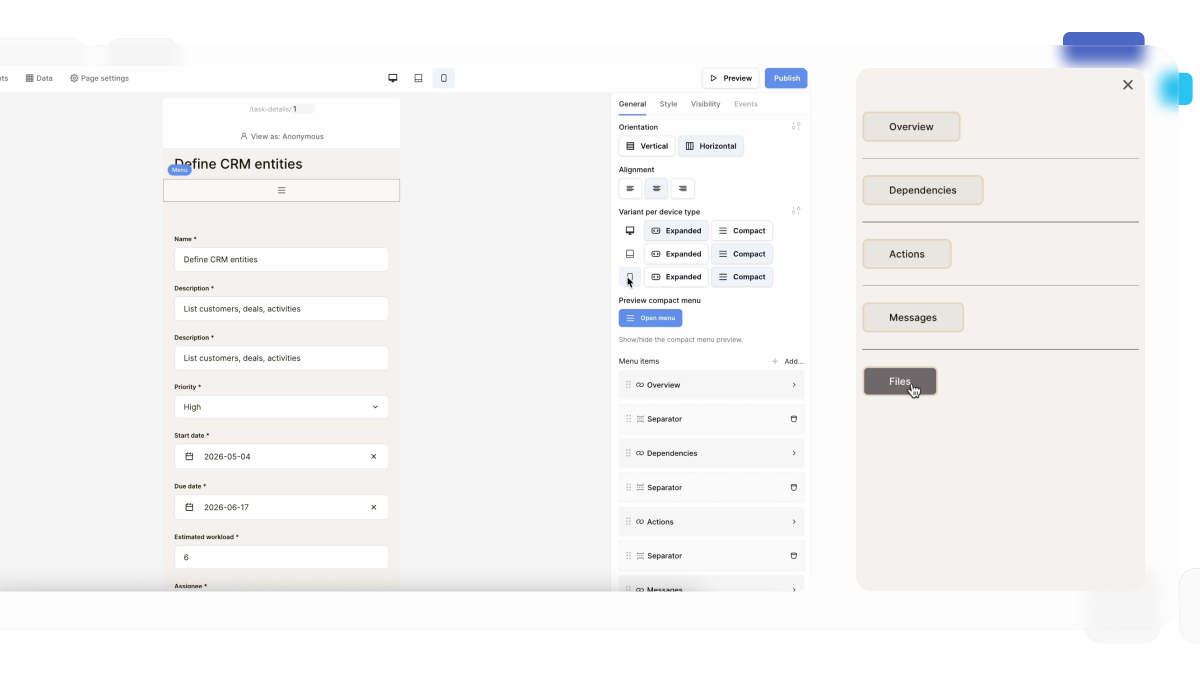Switch canvas to mobile preview icon
This screenshot has width=1200, height=675.
click(x=444, y=78)
